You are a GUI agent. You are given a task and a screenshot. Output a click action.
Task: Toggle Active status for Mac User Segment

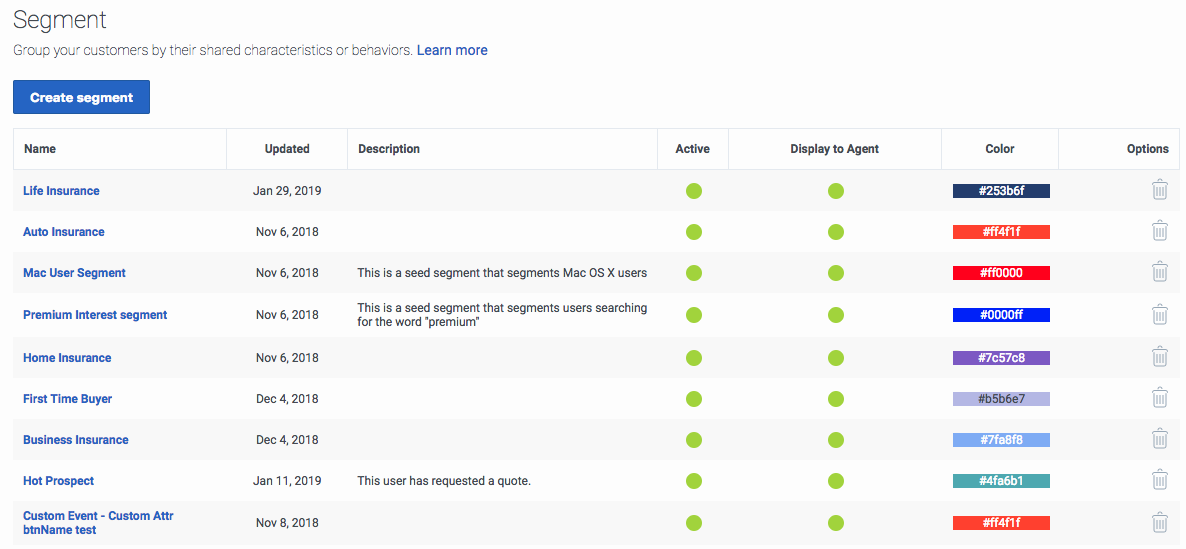(694, 272)
